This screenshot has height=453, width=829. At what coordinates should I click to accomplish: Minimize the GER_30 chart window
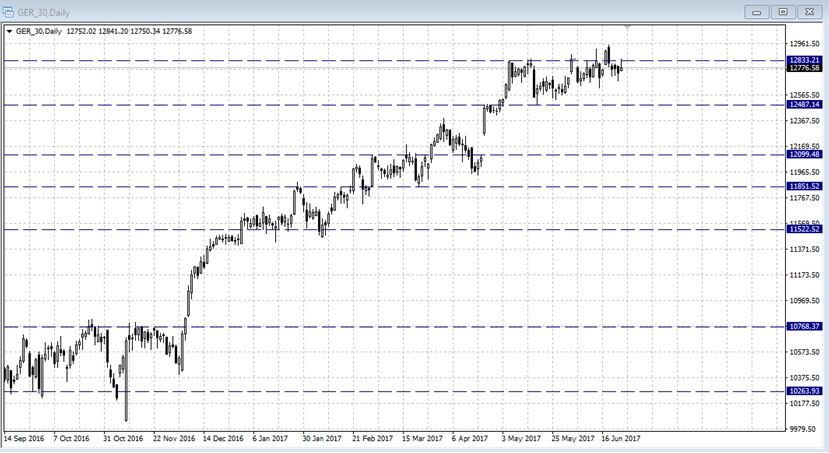point(758,11)
